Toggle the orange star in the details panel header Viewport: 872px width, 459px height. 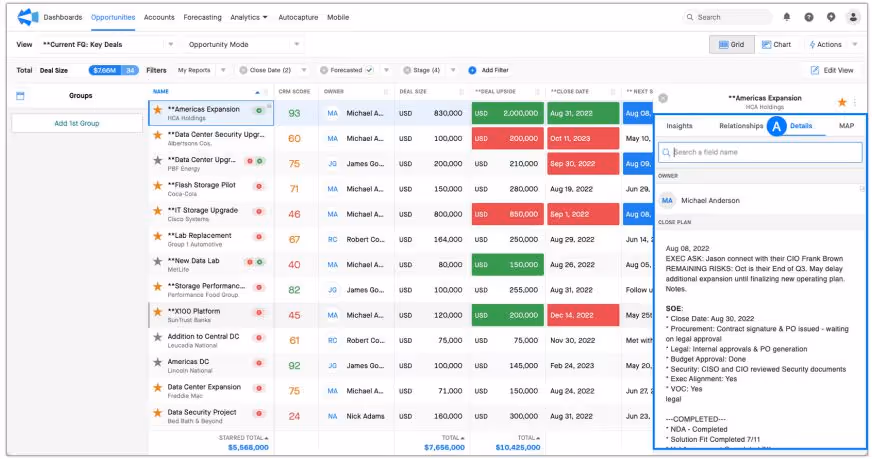pos(842,102)
